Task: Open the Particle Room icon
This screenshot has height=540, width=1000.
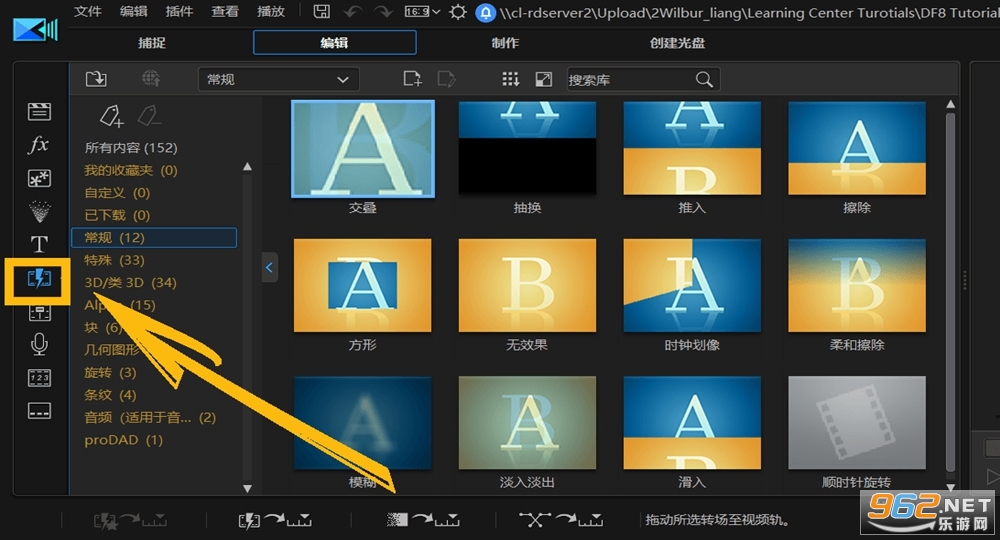Action: (39, 211)
